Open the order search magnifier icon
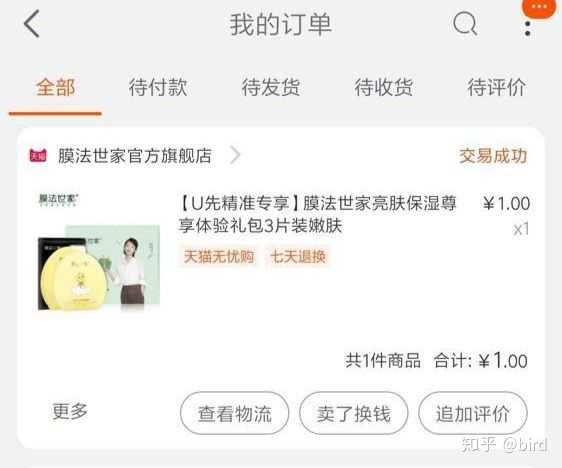This screenshot has height=468, width=562. [x=465, y=24]
